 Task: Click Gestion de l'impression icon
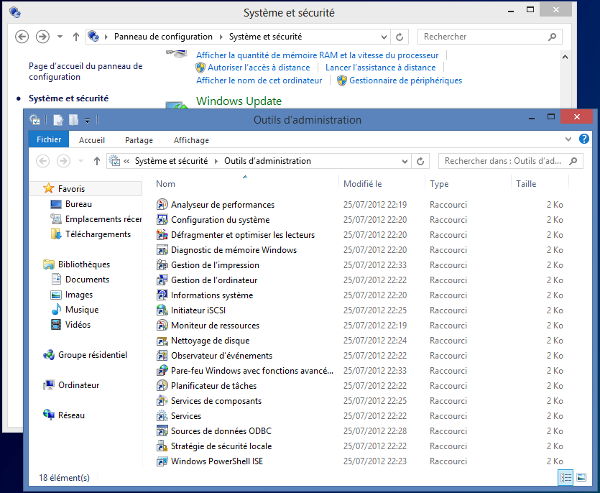[162, 265]
